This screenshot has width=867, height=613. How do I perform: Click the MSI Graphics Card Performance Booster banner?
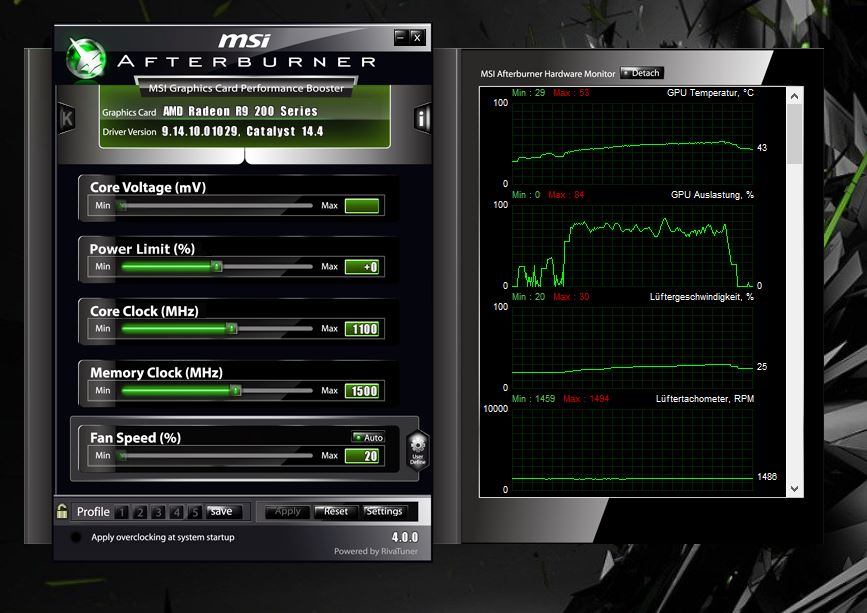click(246, 88)
